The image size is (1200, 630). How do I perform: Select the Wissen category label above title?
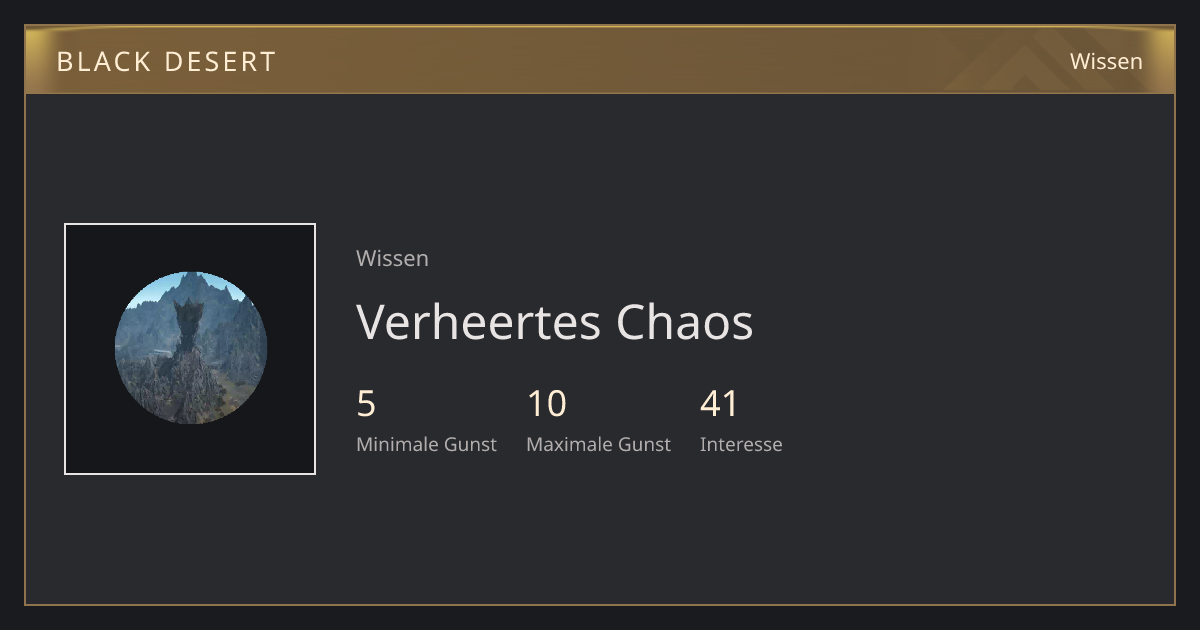pyautogui.click(x=392, y=258)
